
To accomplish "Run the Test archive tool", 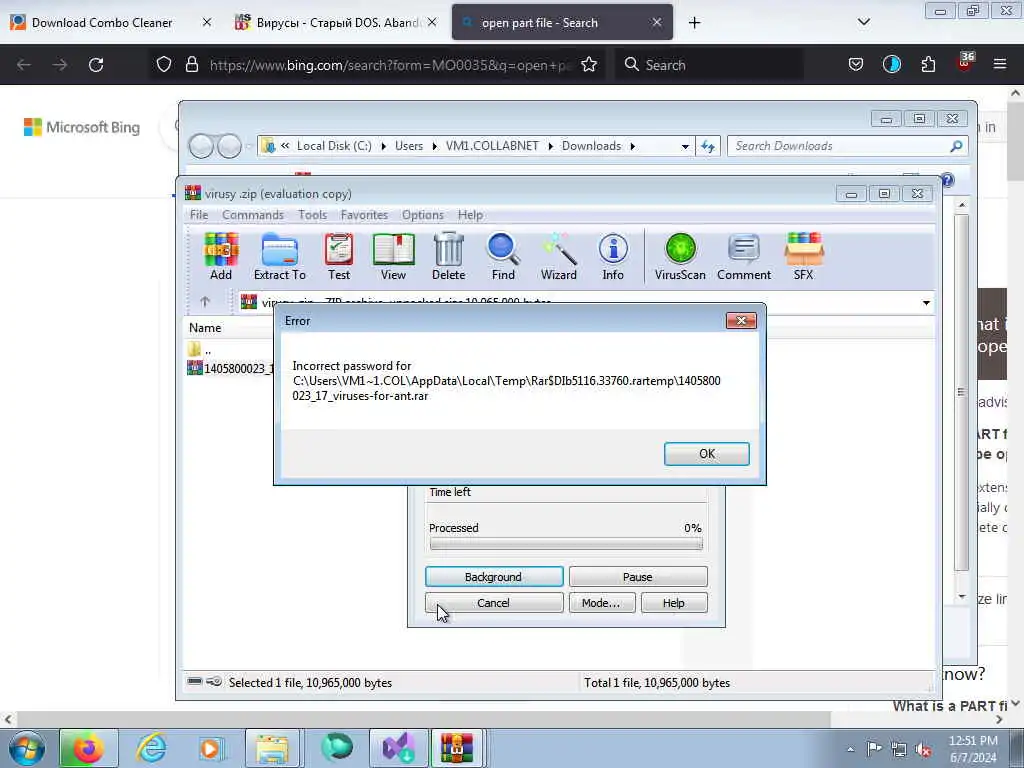I will click(x=339, y=257).
